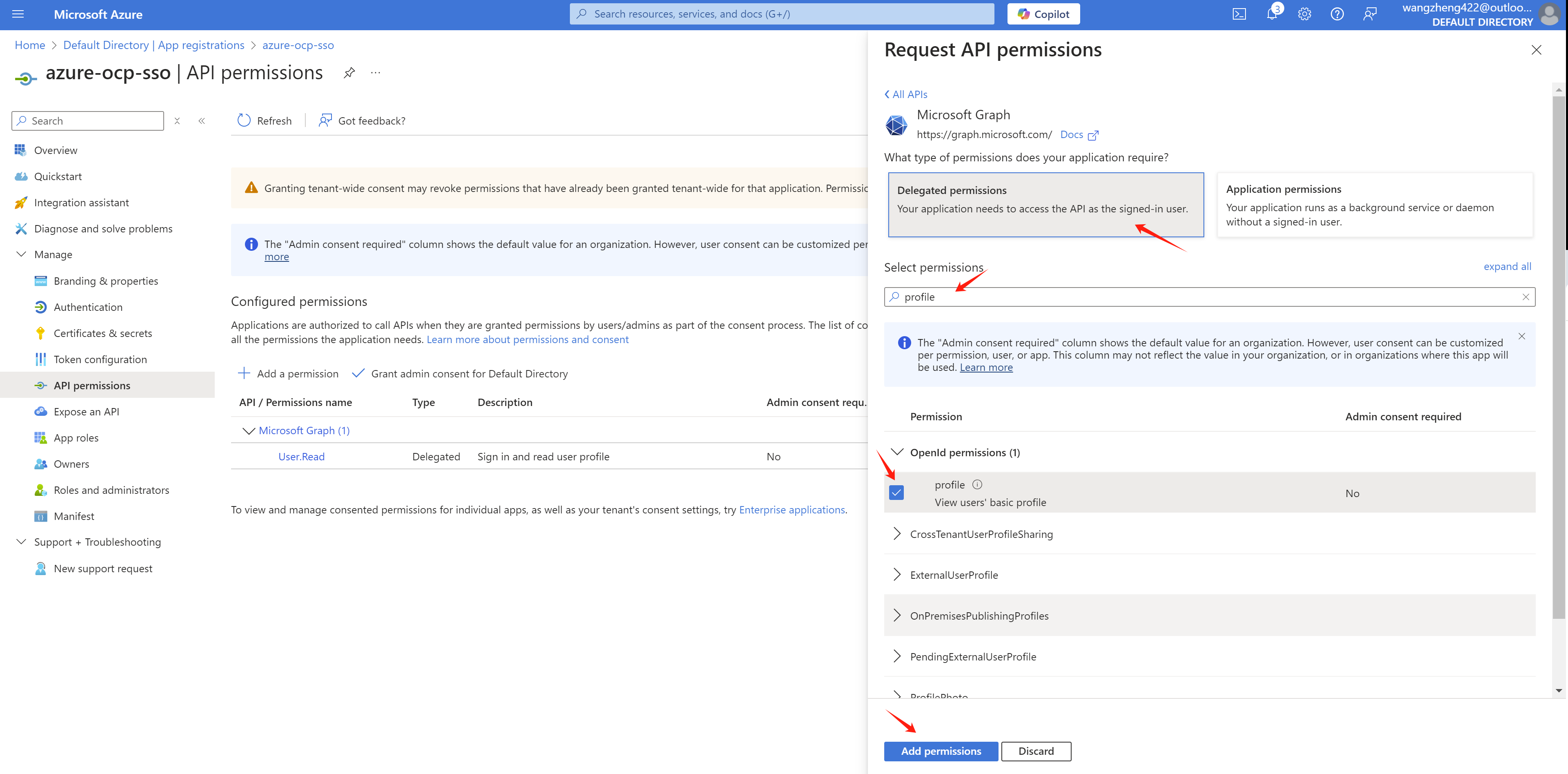Viewport: 1568px width, 774px height.
Task: Collapse the OpenId permissions group
Action: [x=896, y=453]
